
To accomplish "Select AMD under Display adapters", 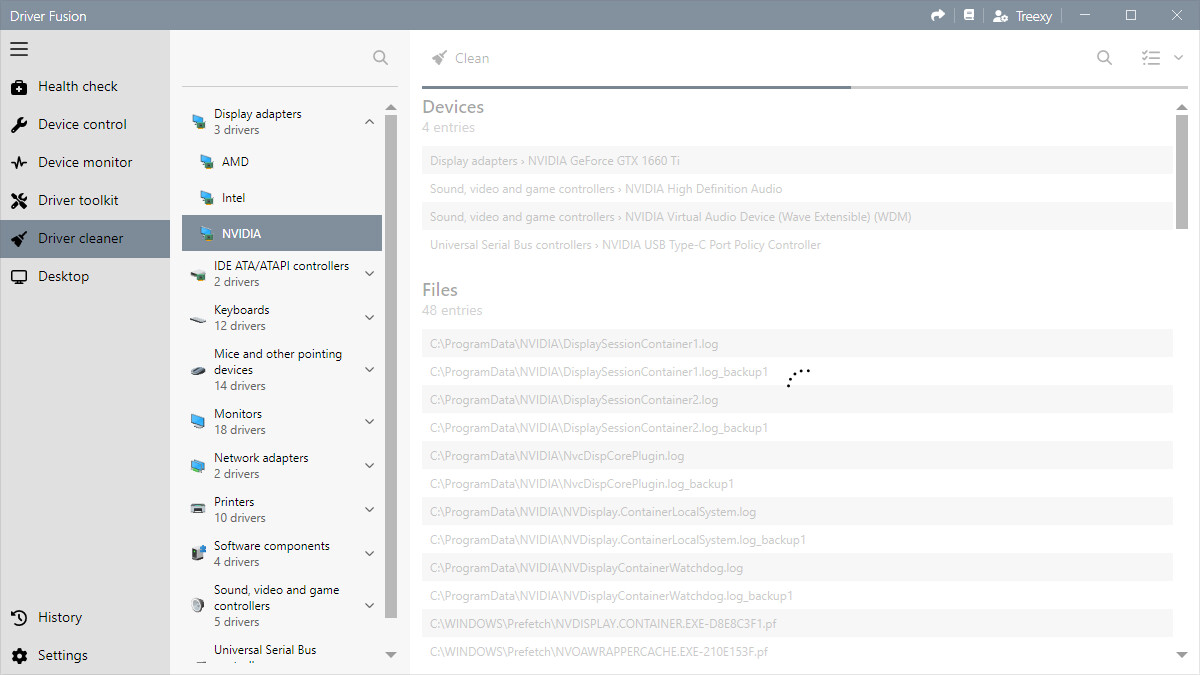I will (x=235, y=162).
